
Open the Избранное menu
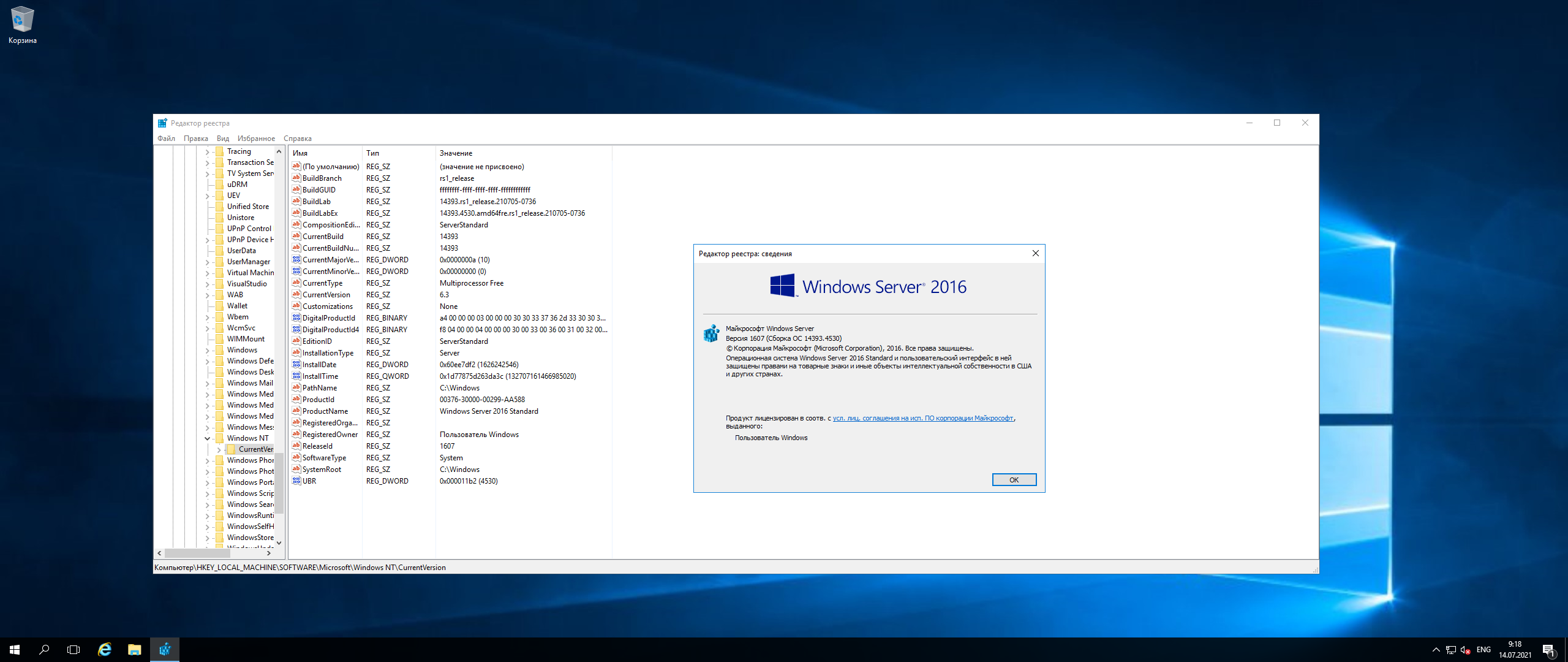256,139
